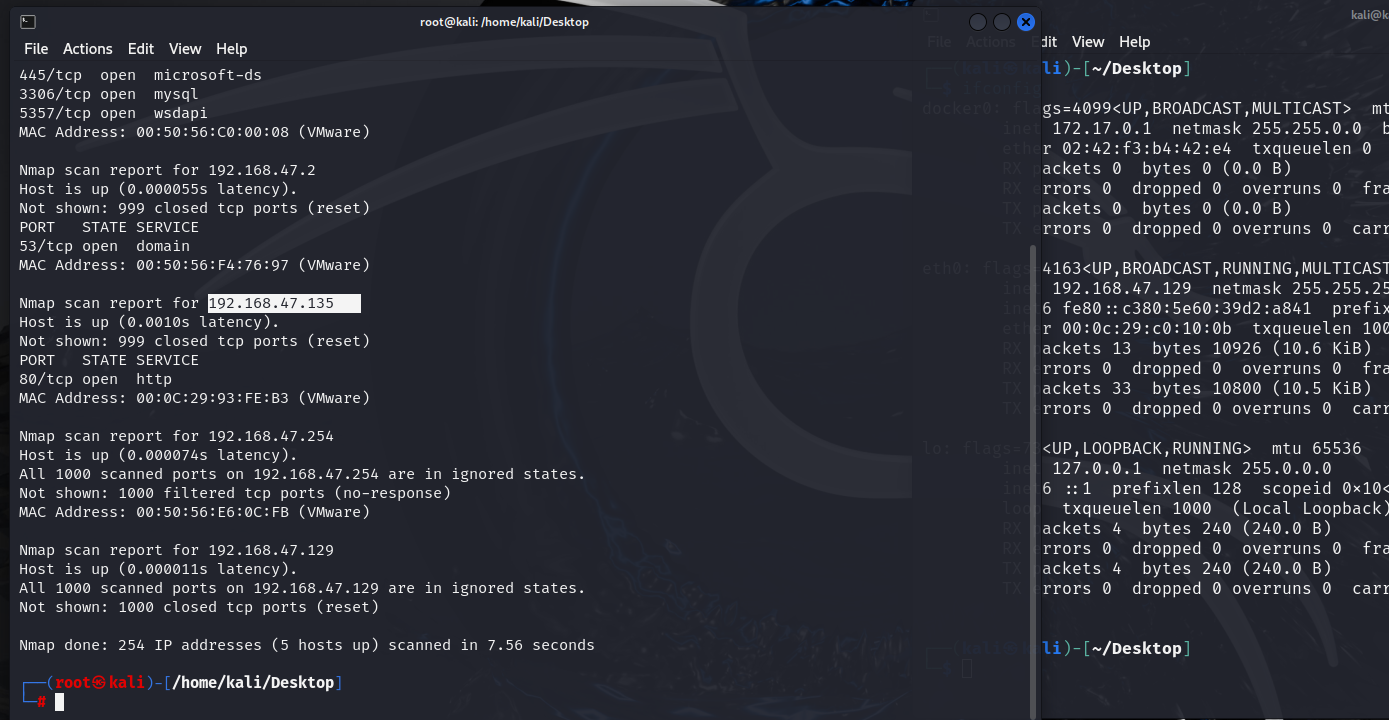The width and height of the screenshot is (1389, 720).
Task: Click 'All 1000 scanned ports on 192.168.47.254' line
Action: 302,474
